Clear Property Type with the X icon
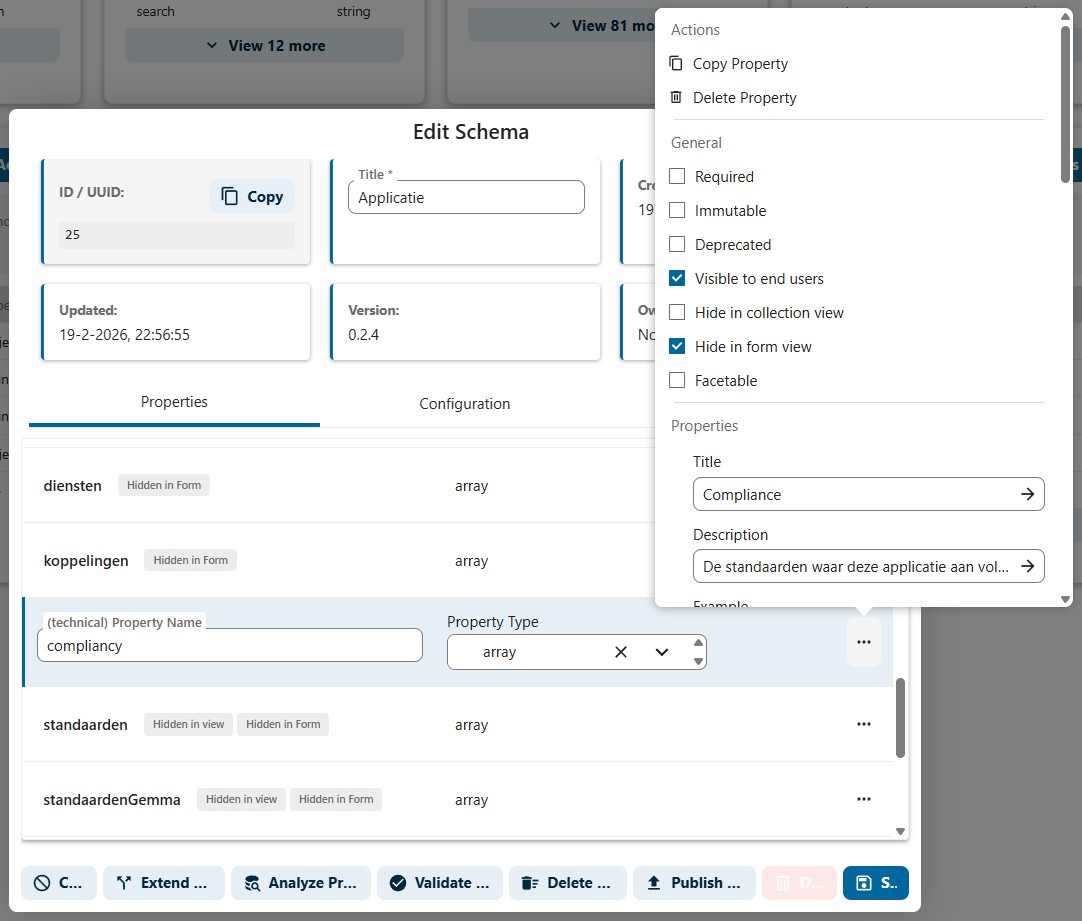This screenshot has height=921, width=1082. [620, 652]
